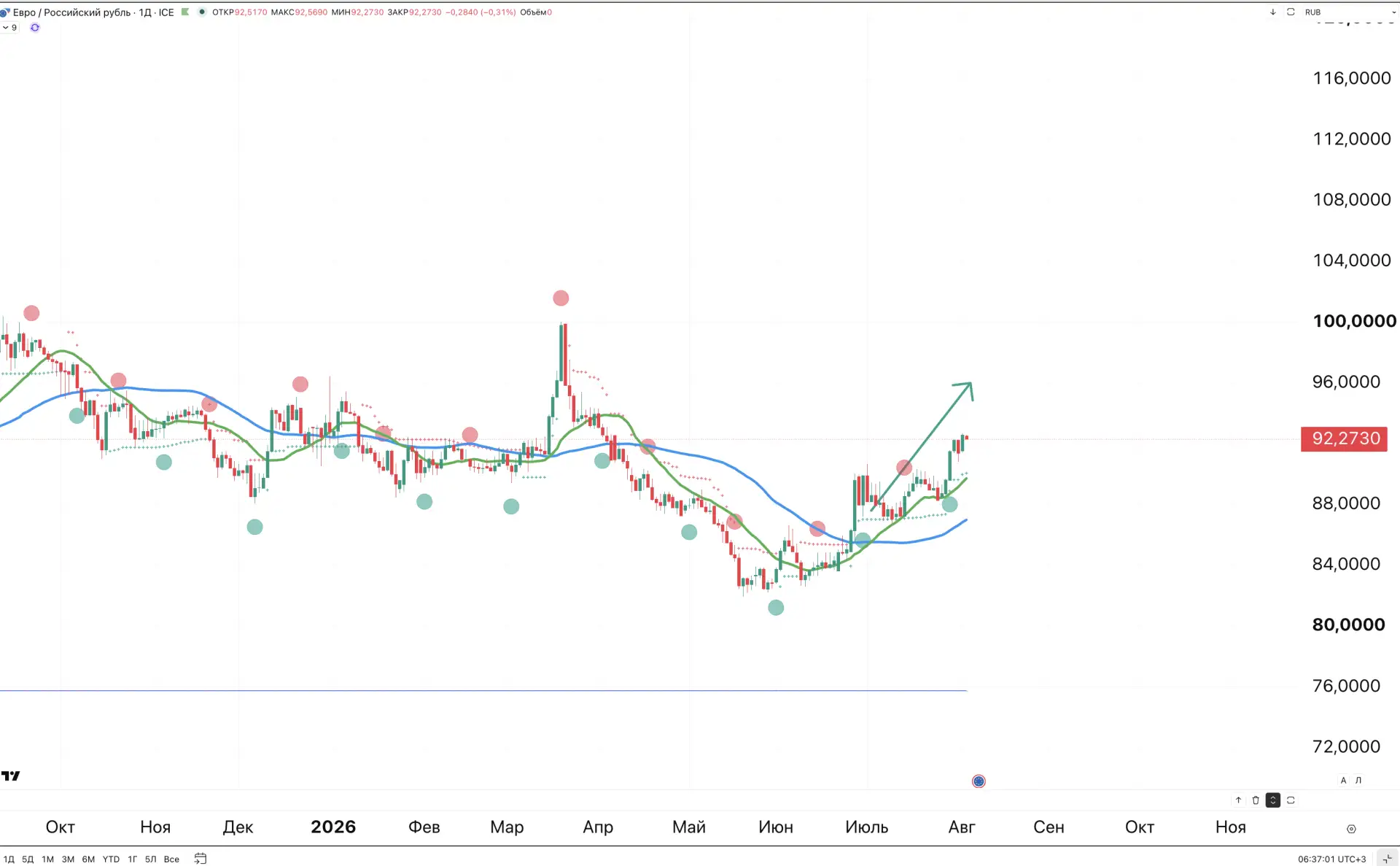Open the RUB currency dropdown
This screenshot has height=866, width=1400.
[x=1350, y=12]
